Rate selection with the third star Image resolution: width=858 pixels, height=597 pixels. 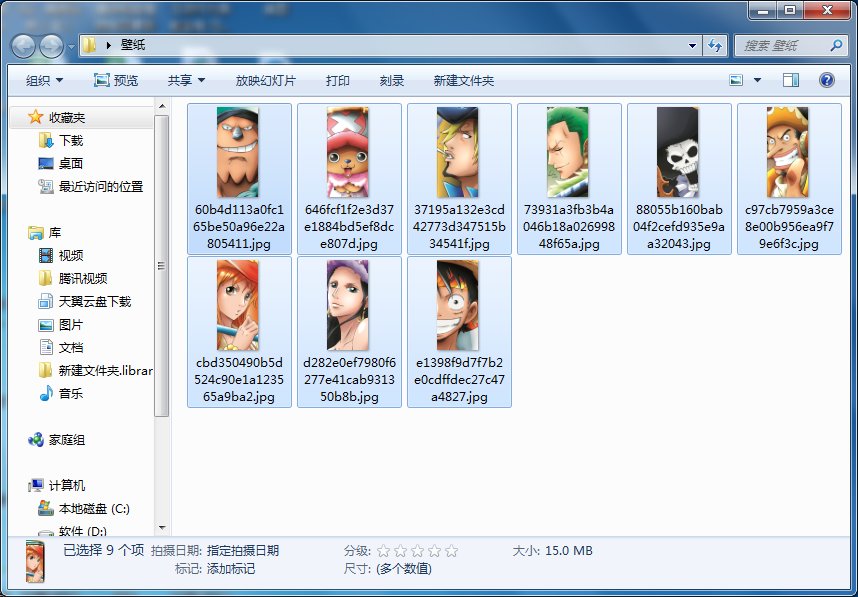(418, 550)
